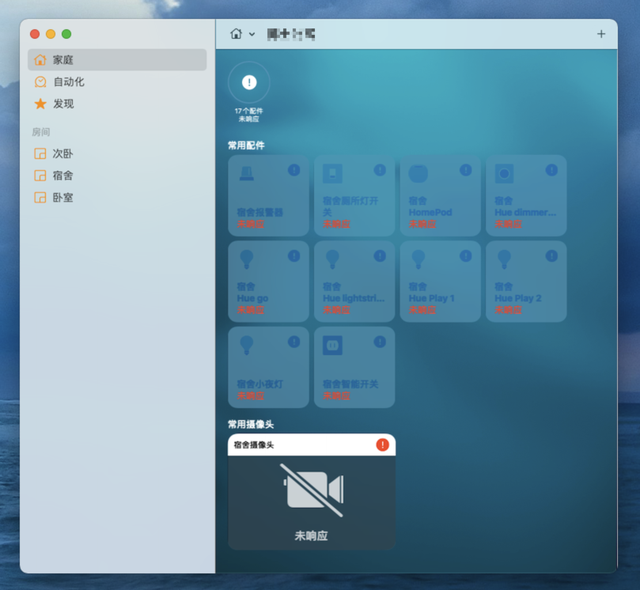Click Hue Play 2 warning badge
The width and height of the screenshot is (640, 590).
[x=551, y=256]
